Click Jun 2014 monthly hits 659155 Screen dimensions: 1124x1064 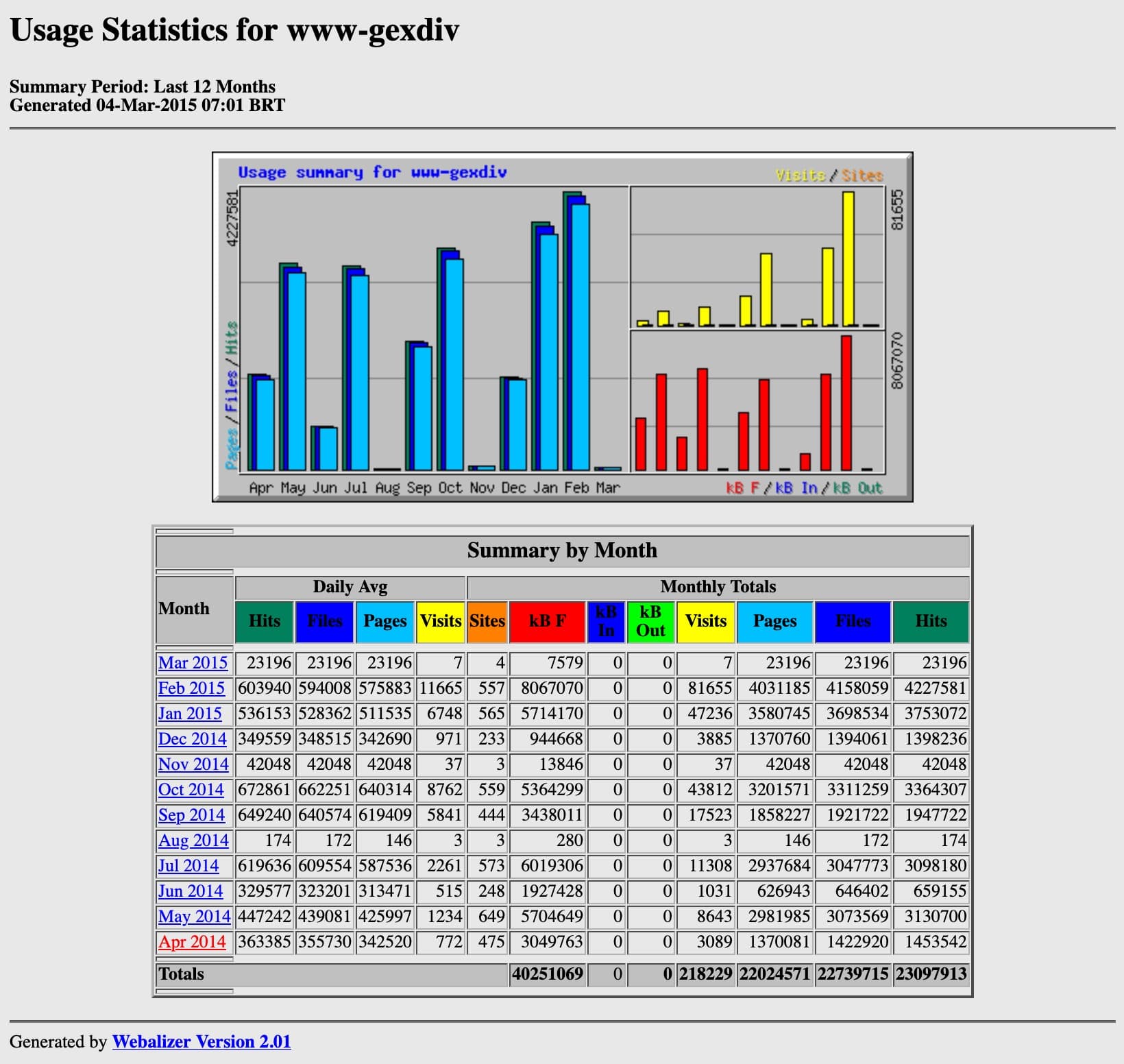940,891
